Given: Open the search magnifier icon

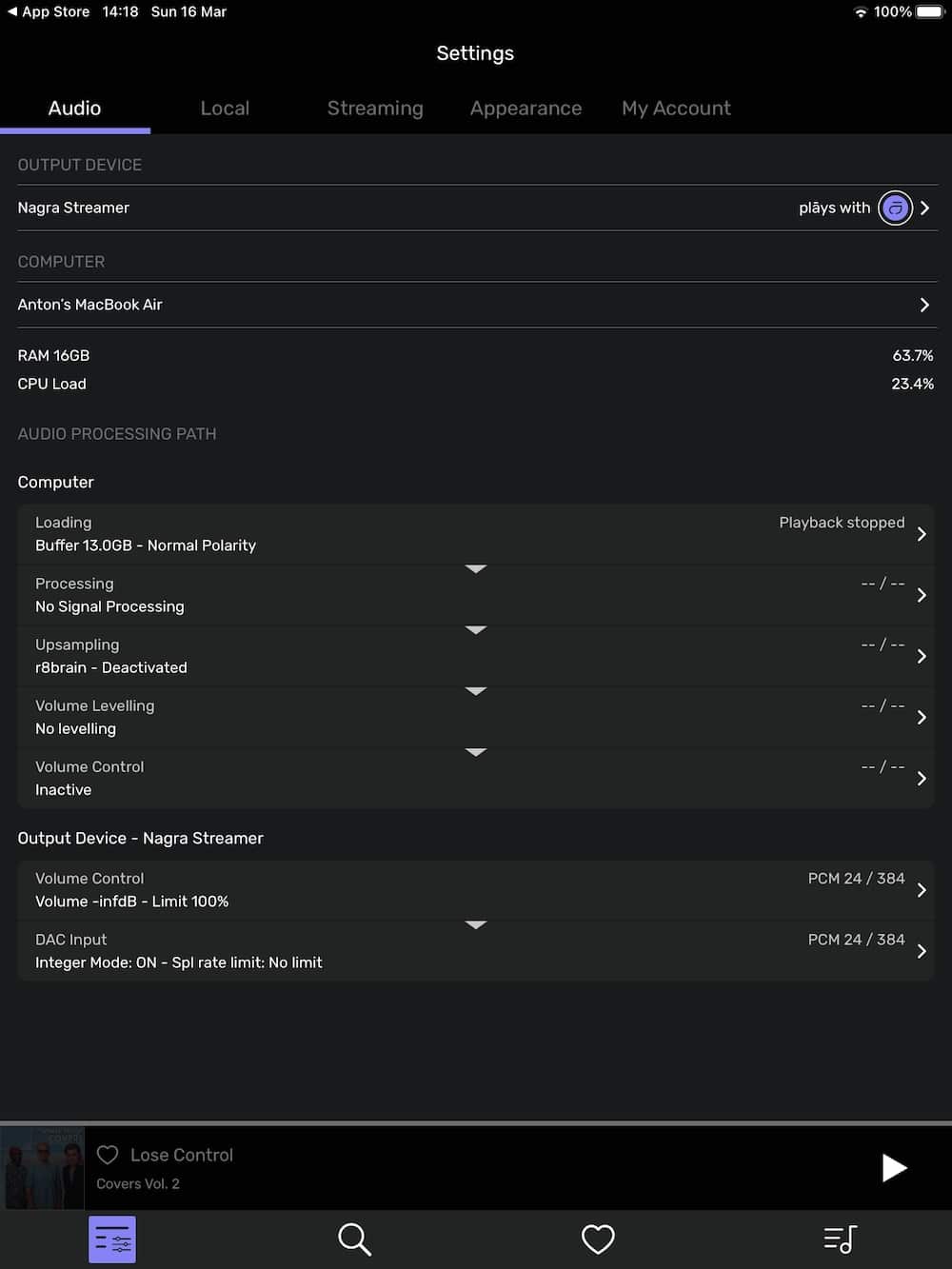Looking at the screenshot, I should point(354,1239).
